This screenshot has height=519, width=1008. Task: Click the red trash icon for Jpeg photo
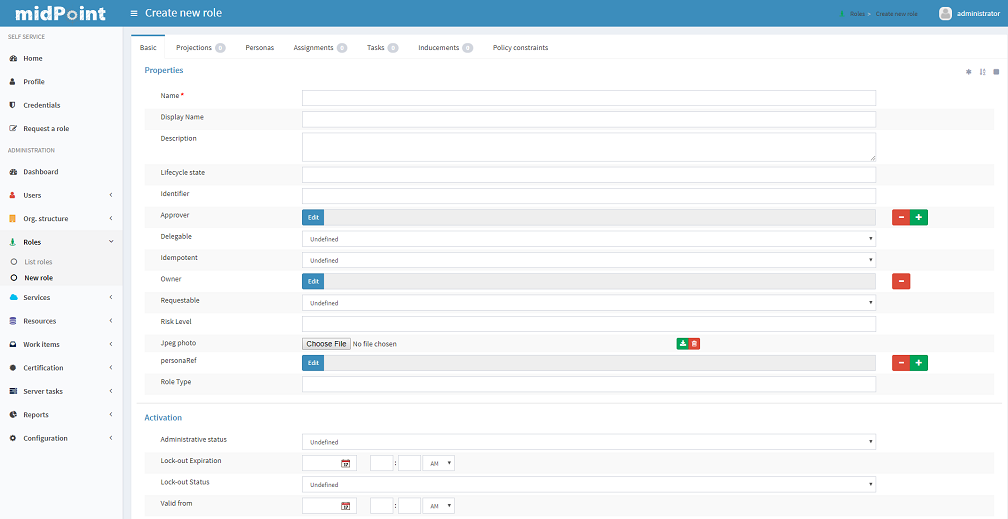(694, 344)
